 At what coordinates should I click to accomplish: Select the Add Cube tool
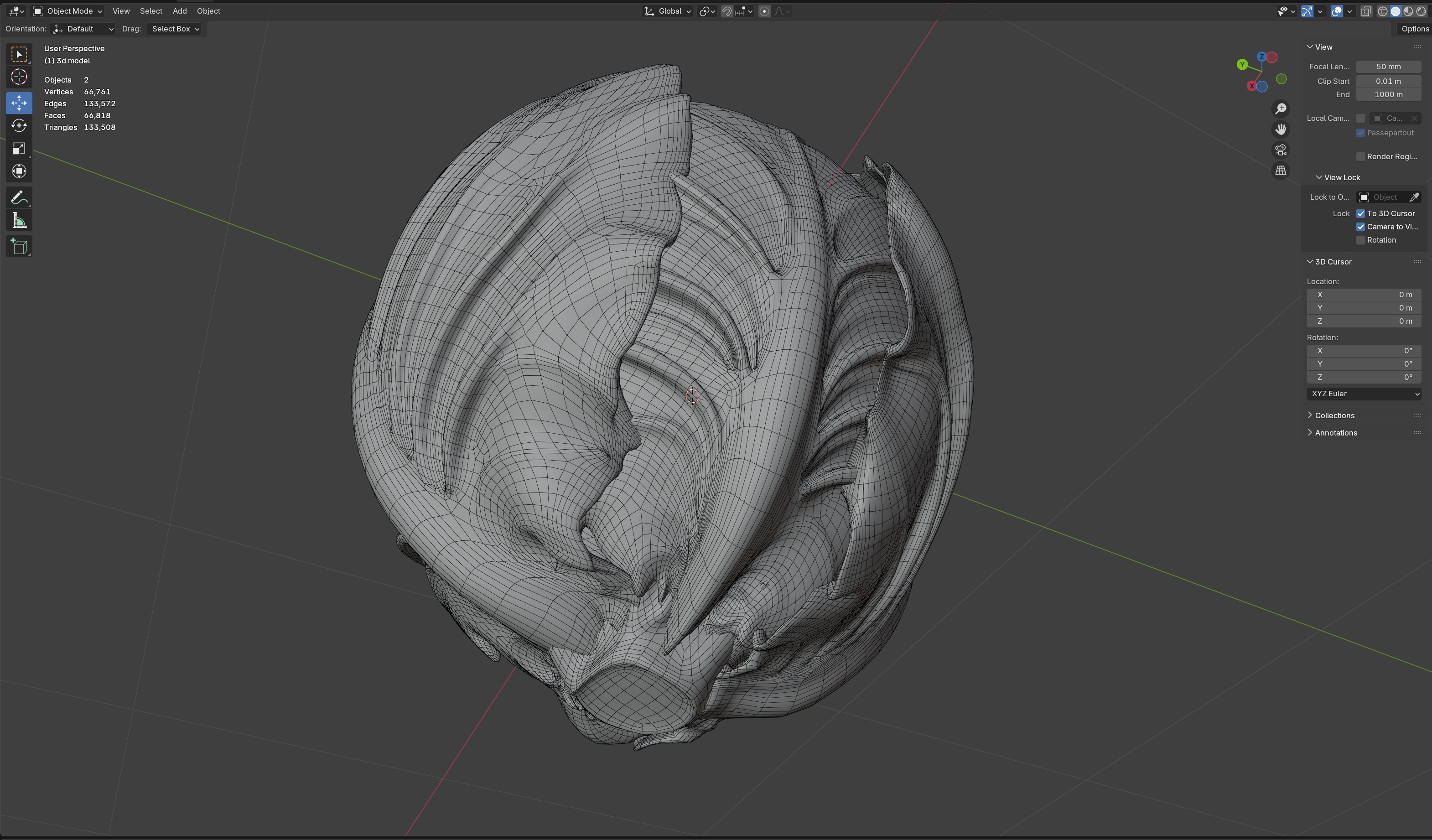[x=19, y=247]
